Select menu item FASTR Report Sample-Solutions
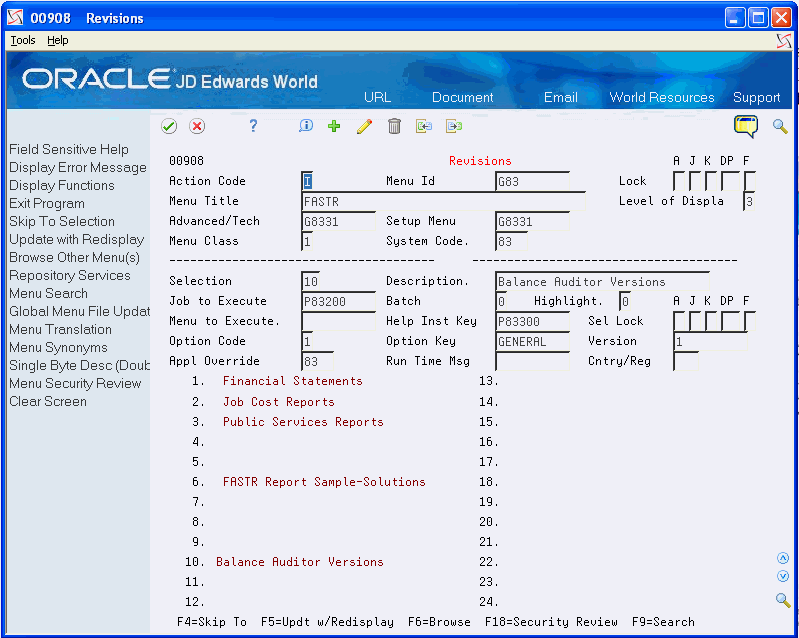Image resolution: width=799 pixels, height=638 pixels. [x=324, y=482]
